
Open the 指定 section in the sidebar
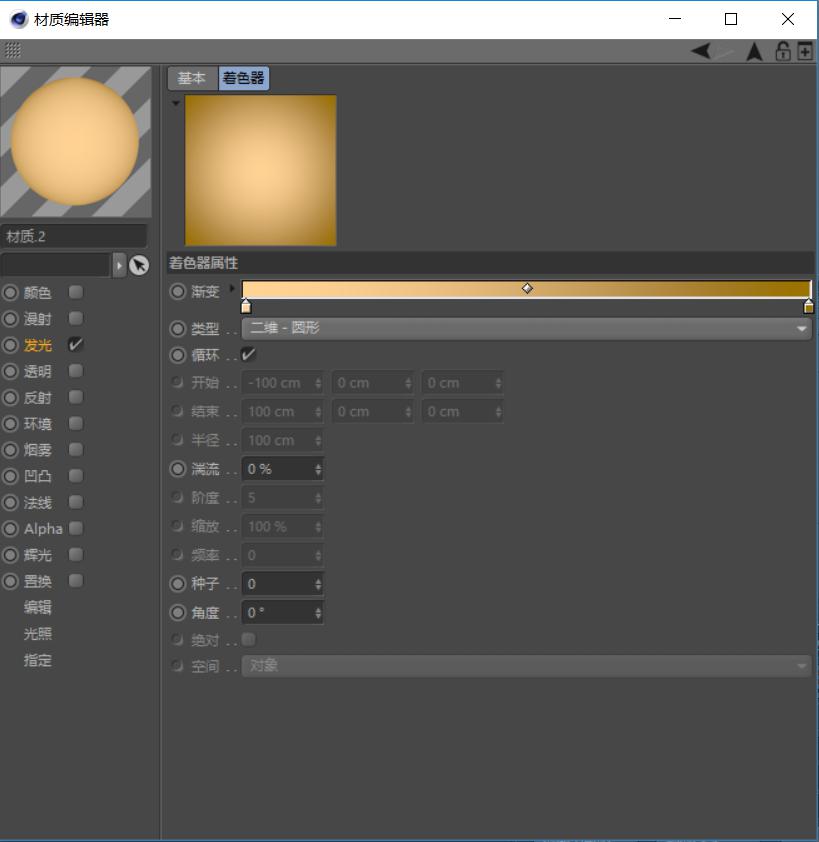[38, 660]
